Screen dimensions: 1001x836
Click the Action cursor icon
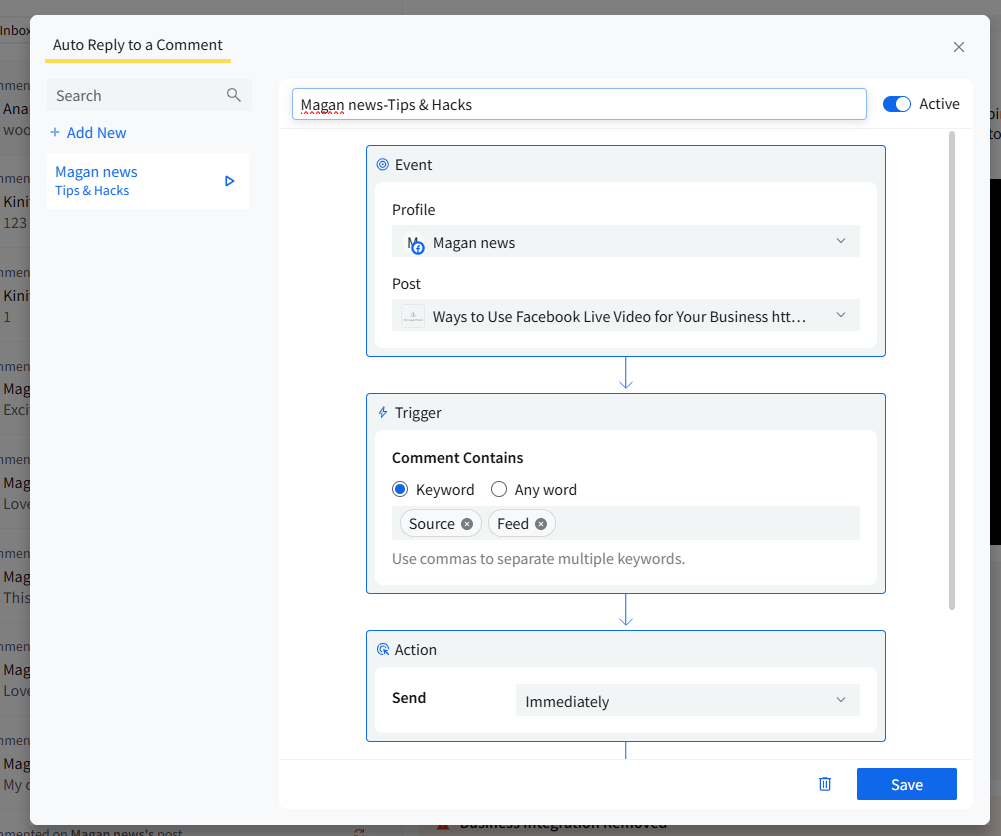point(382,650)
